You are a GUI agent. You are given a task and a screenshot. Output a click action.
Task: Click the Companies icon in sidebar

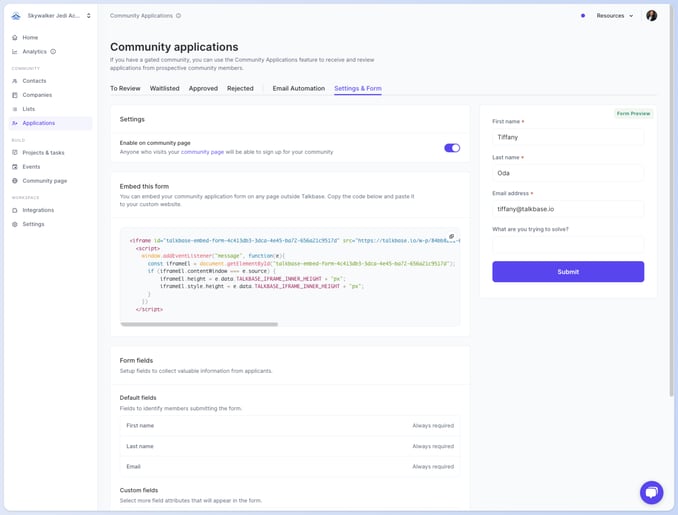click(x=15, y=95)
